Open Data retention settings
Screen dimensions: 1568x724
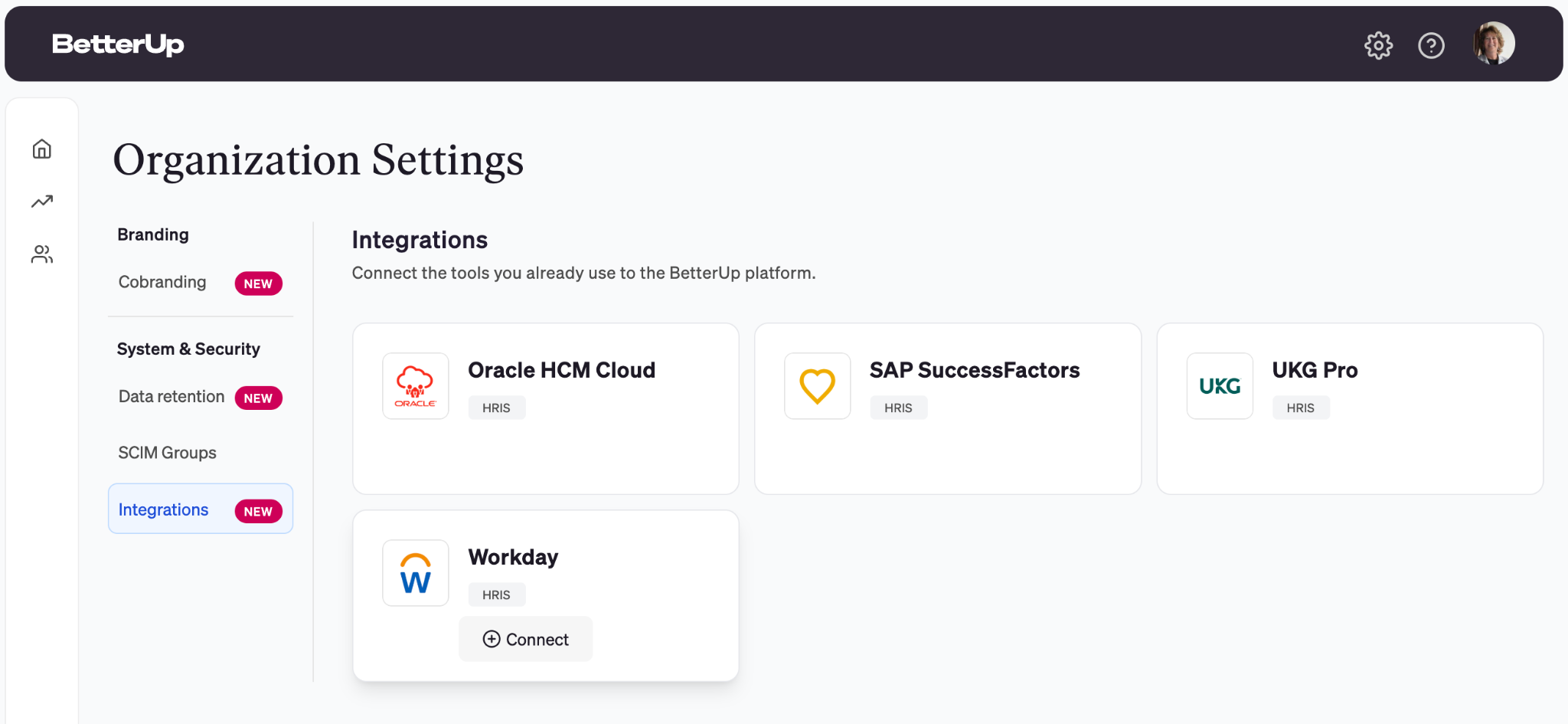click(171, 397)
